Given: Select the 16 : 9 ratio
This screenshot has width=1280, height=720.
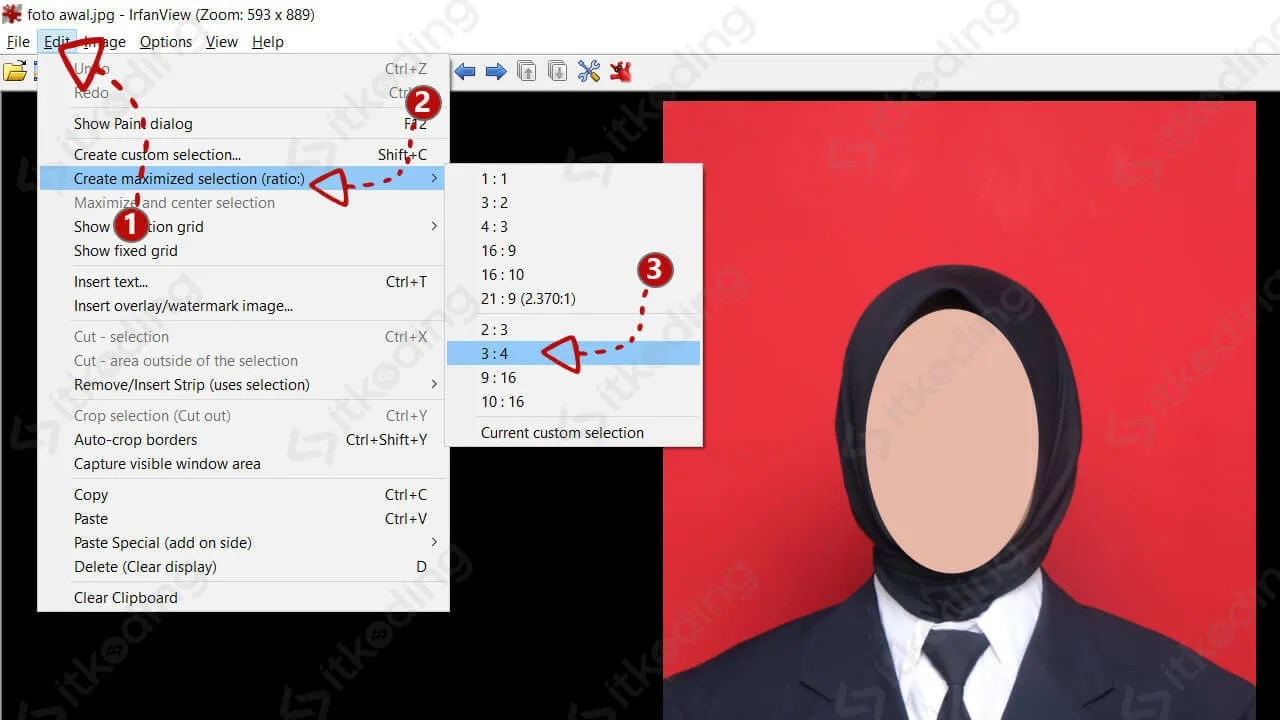Looking at the screenshot, I should click(x=573, y=251).
